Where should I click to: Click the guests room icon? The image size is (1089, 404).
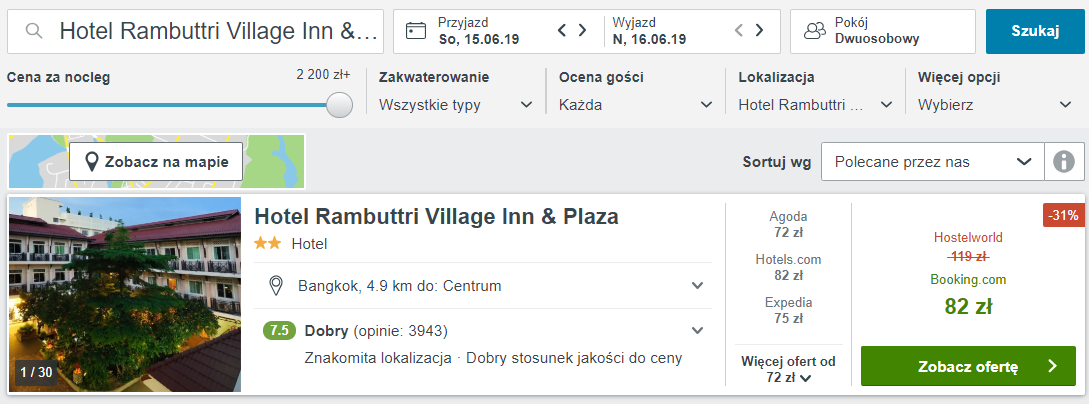coord(815,31)
